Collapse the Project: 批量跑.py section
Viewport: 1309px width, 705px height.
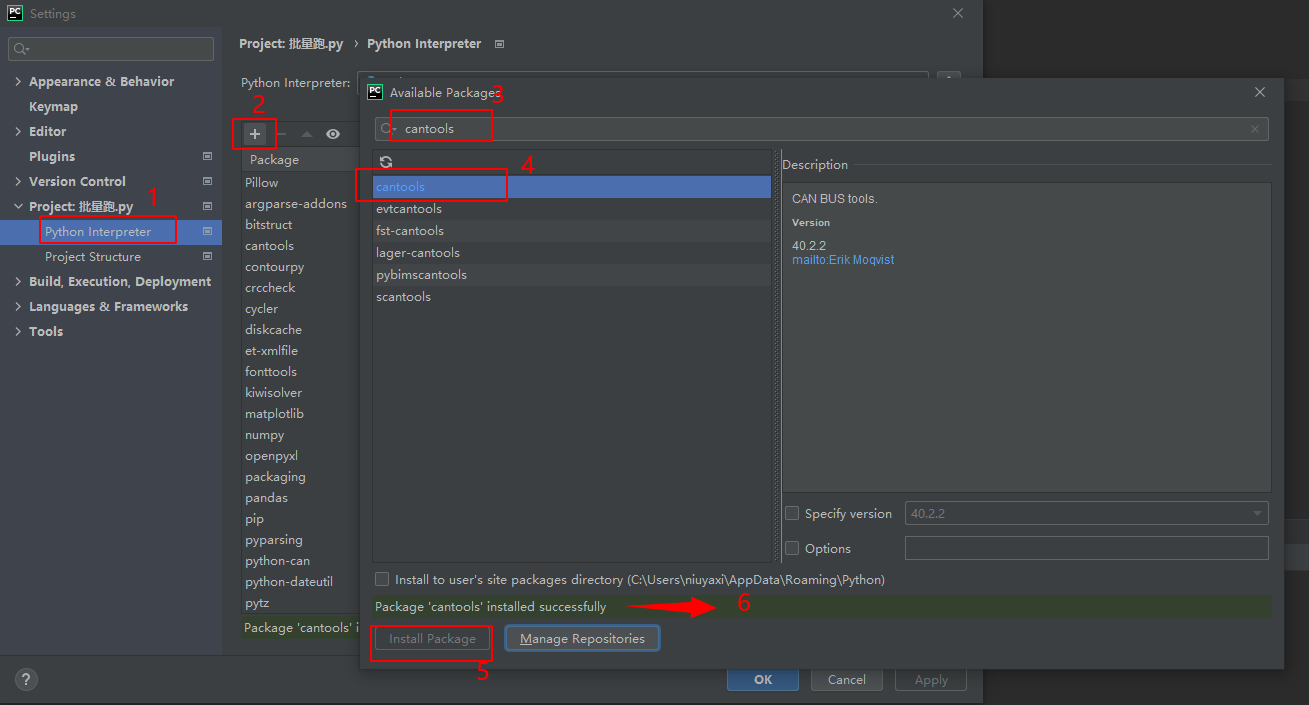18,206
